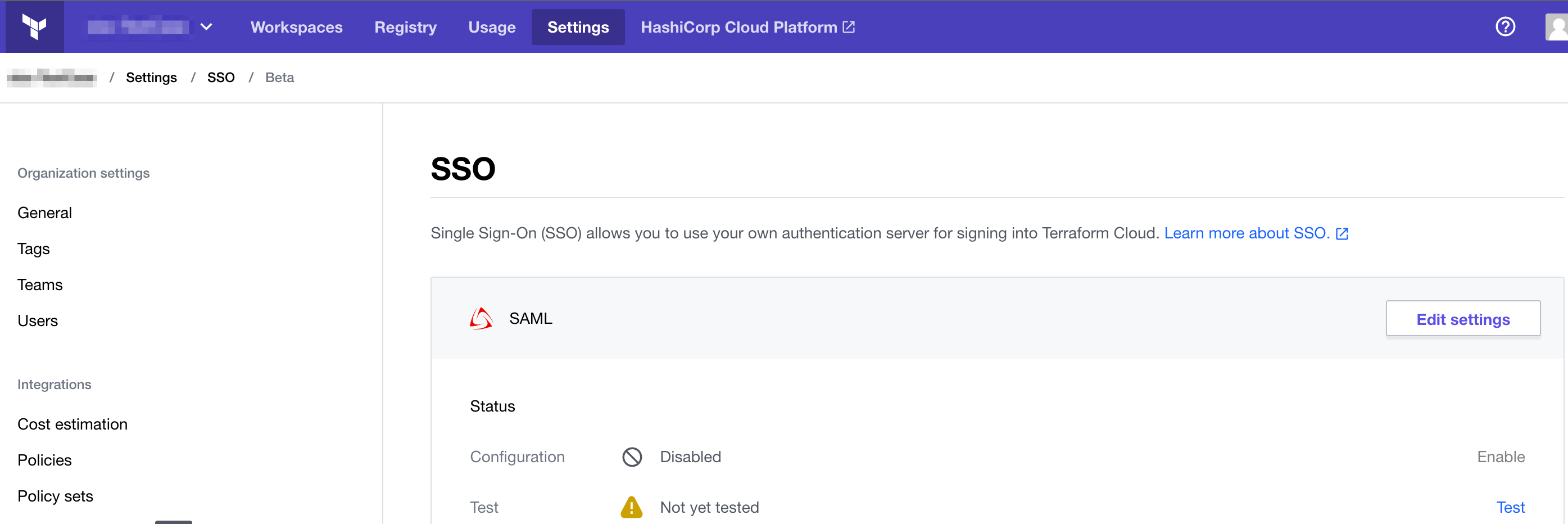Open the help question mark icon
Viewport: 1568px width, 524px height.
[1504, 27]
